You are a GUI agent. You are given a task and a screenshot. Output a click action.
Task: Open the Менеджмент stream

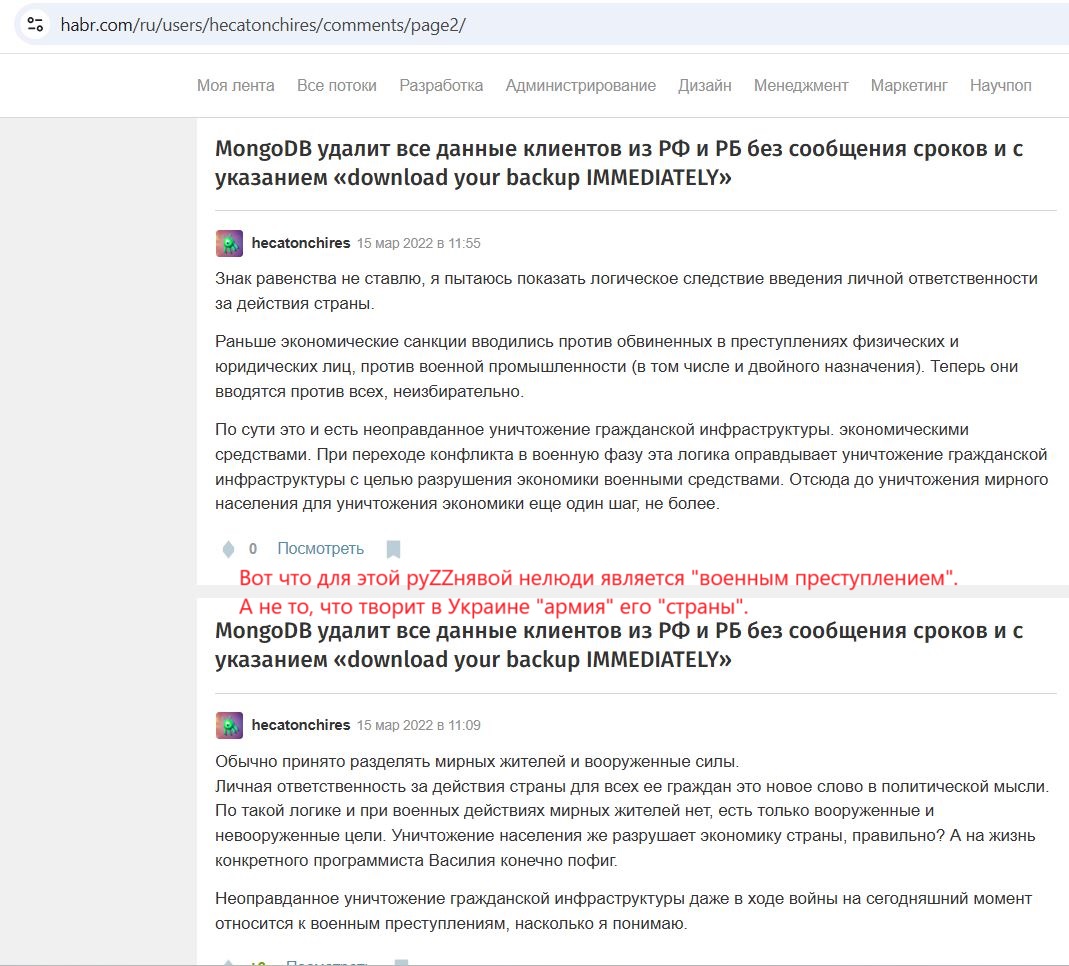(x=801, y=86)
